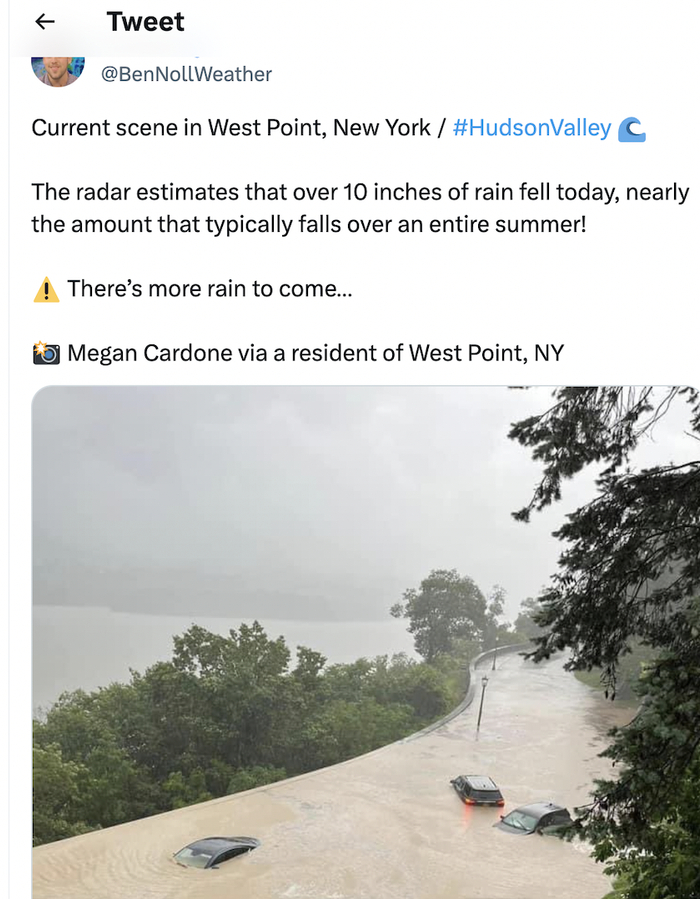Open the tweet author's profile avatar
700x899 pixels.
pyautogui.click(x=58, y=68)
